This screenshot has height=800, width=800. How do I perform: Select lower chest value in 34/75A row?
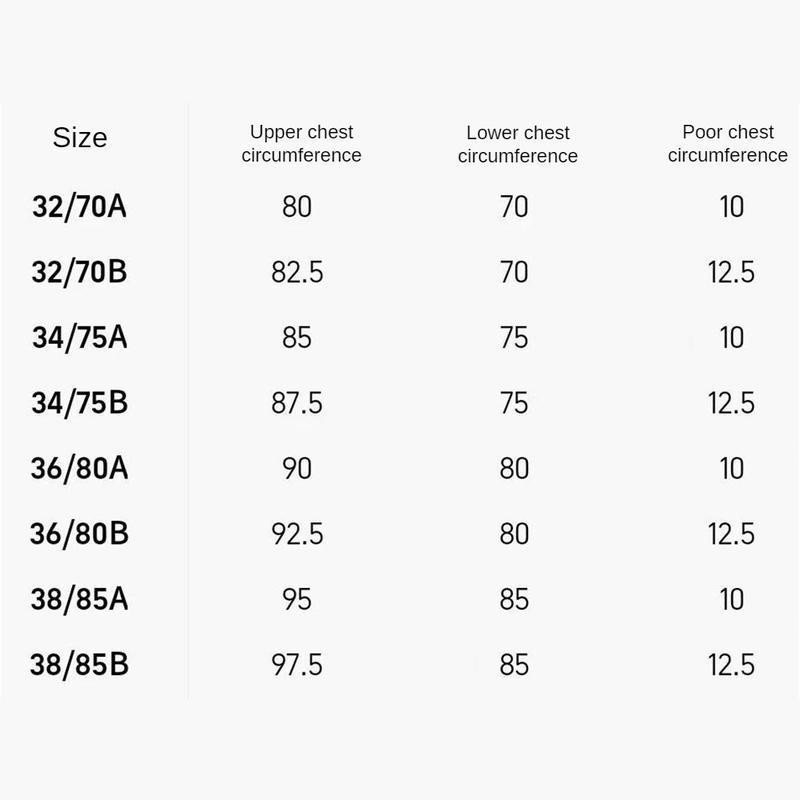pyautogui.click(x=514, y=338)
